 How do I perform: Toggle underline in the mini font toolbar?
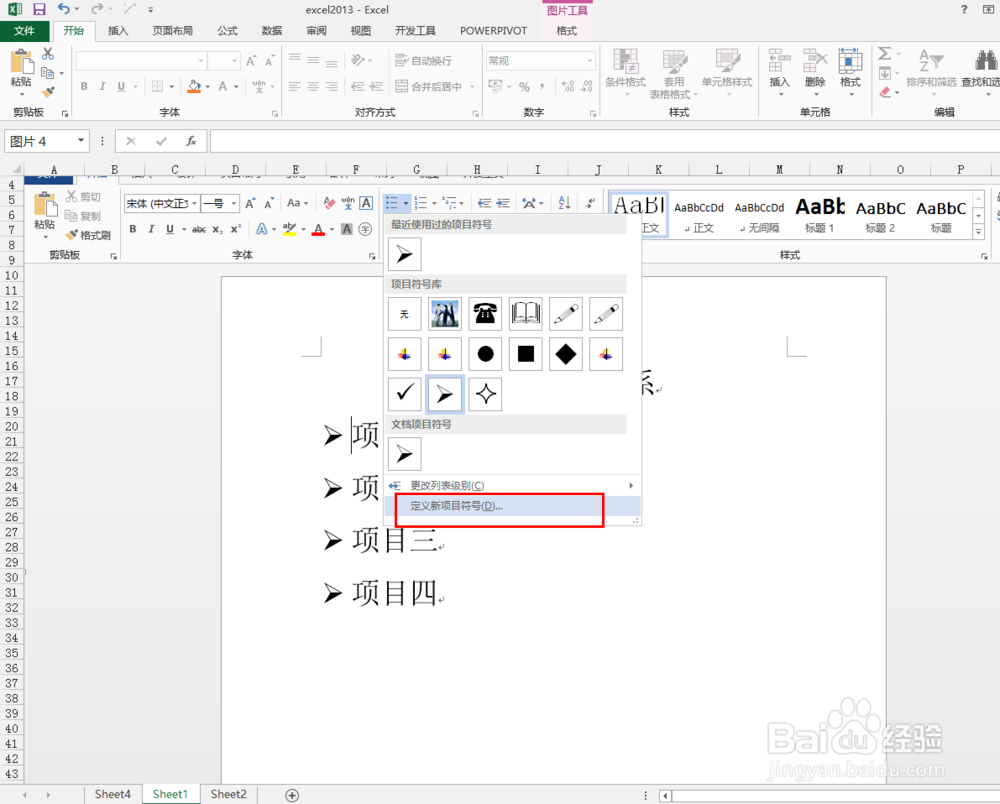pos(170,229)
